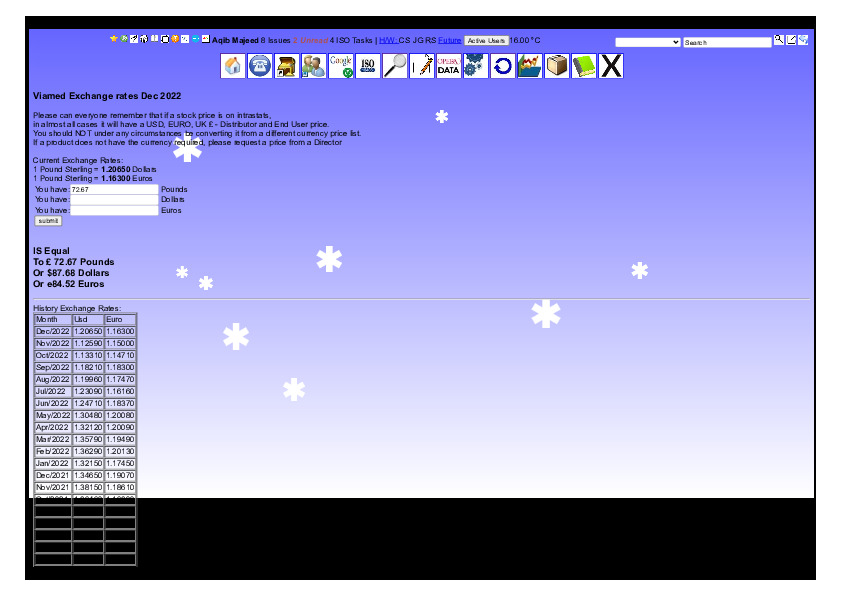This screenshot has width=842, height=595.
Task: Open the Opera Data icon
Action: 449,66
